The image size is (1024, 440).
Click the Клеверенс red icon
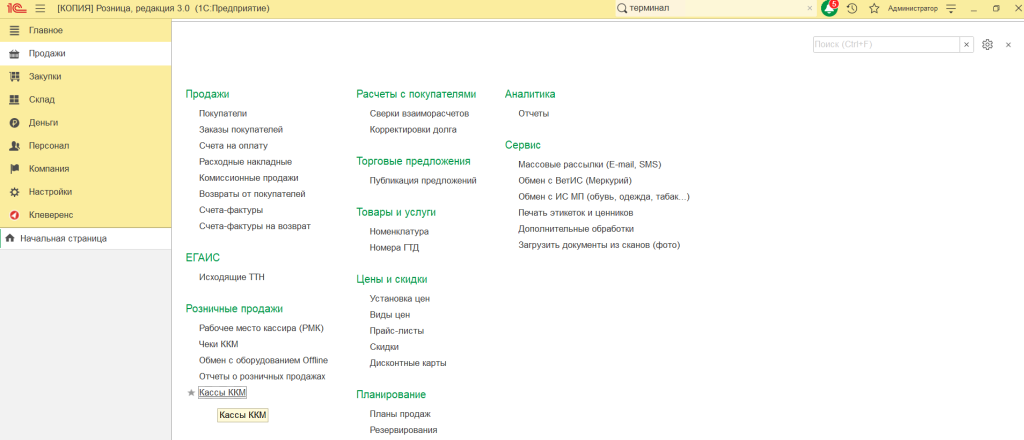click(x=14, y=215)
